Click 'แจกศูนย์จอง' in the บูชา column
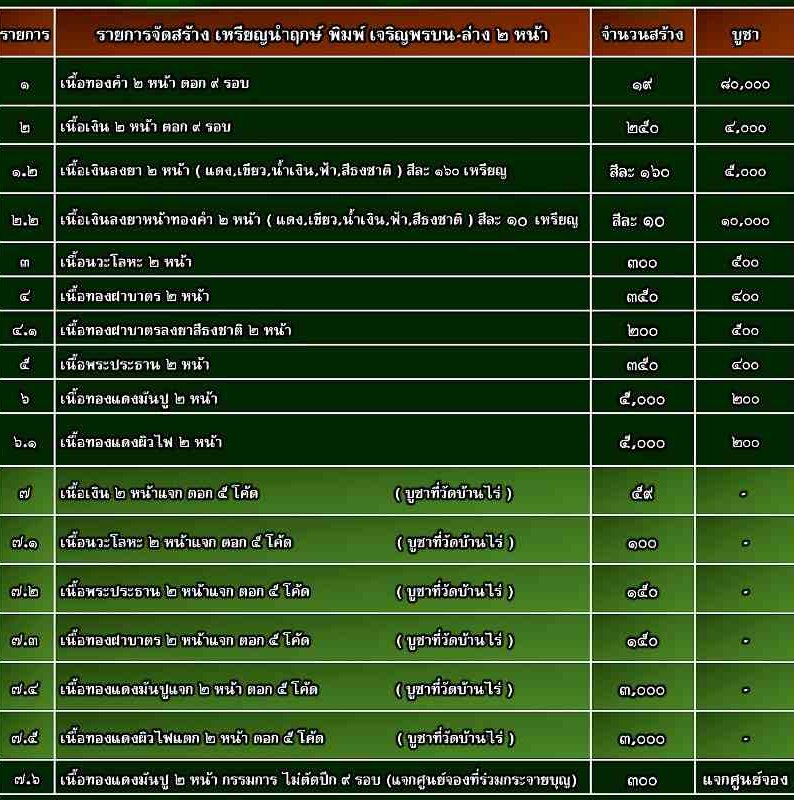 [x=745, y=779]
